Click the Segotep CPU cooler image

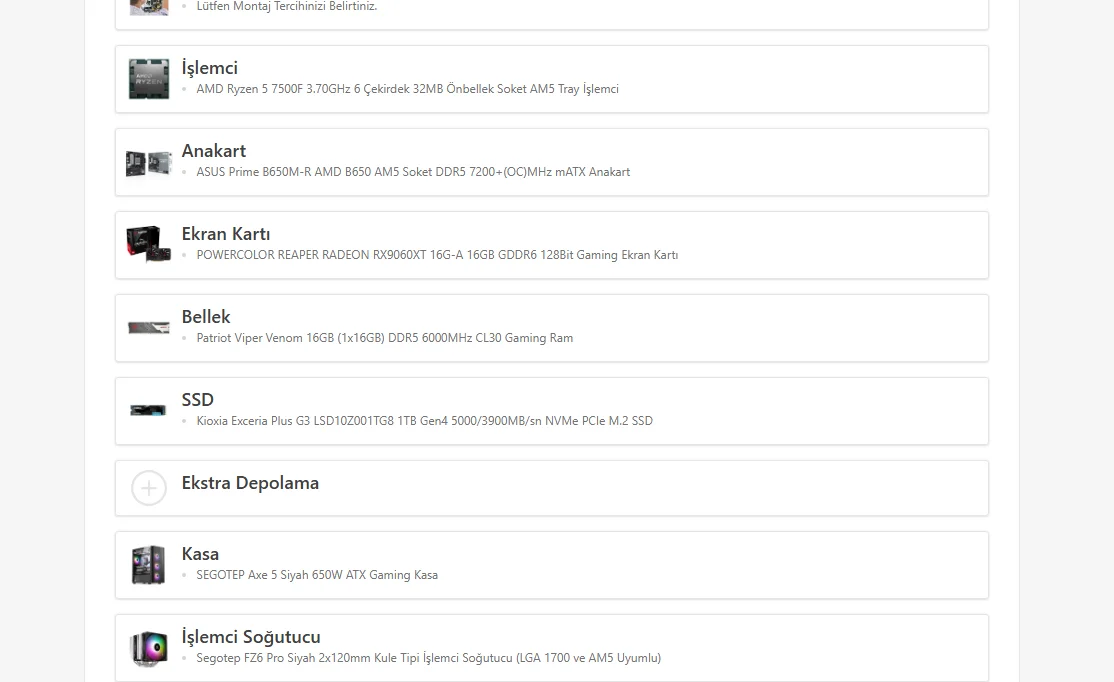[148, 648]
